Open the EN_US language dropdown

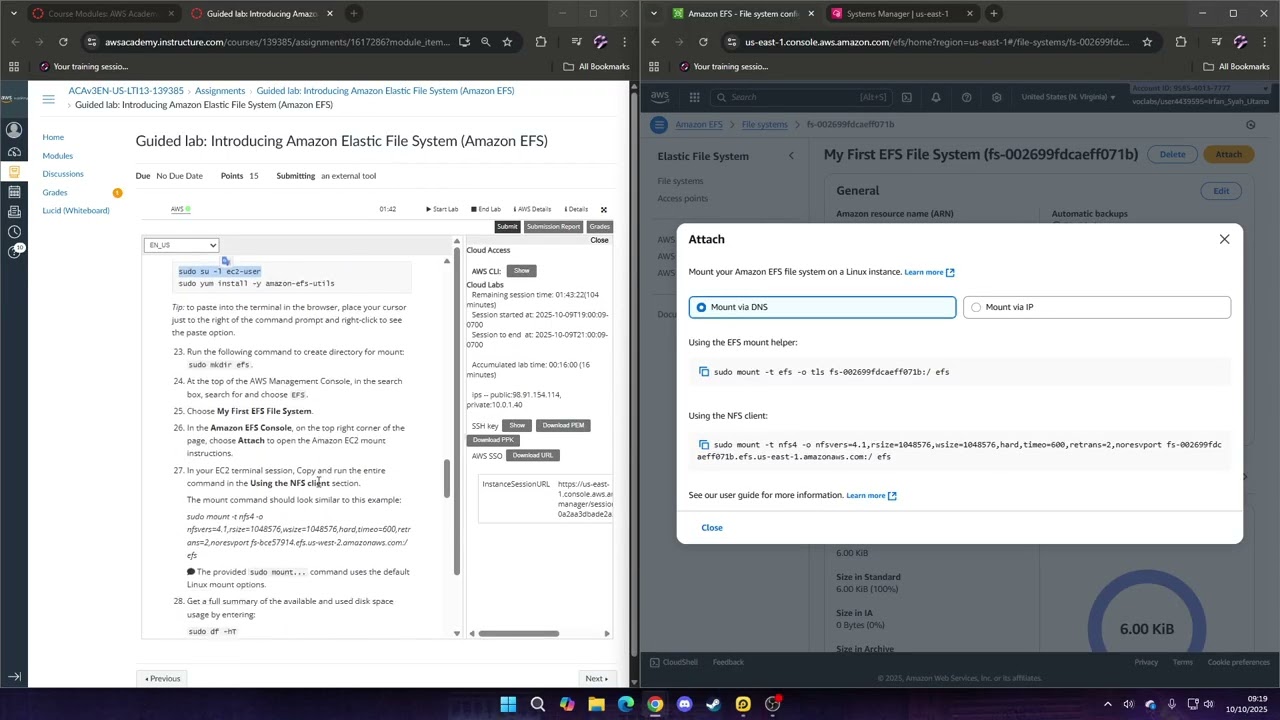click(182, 245)
